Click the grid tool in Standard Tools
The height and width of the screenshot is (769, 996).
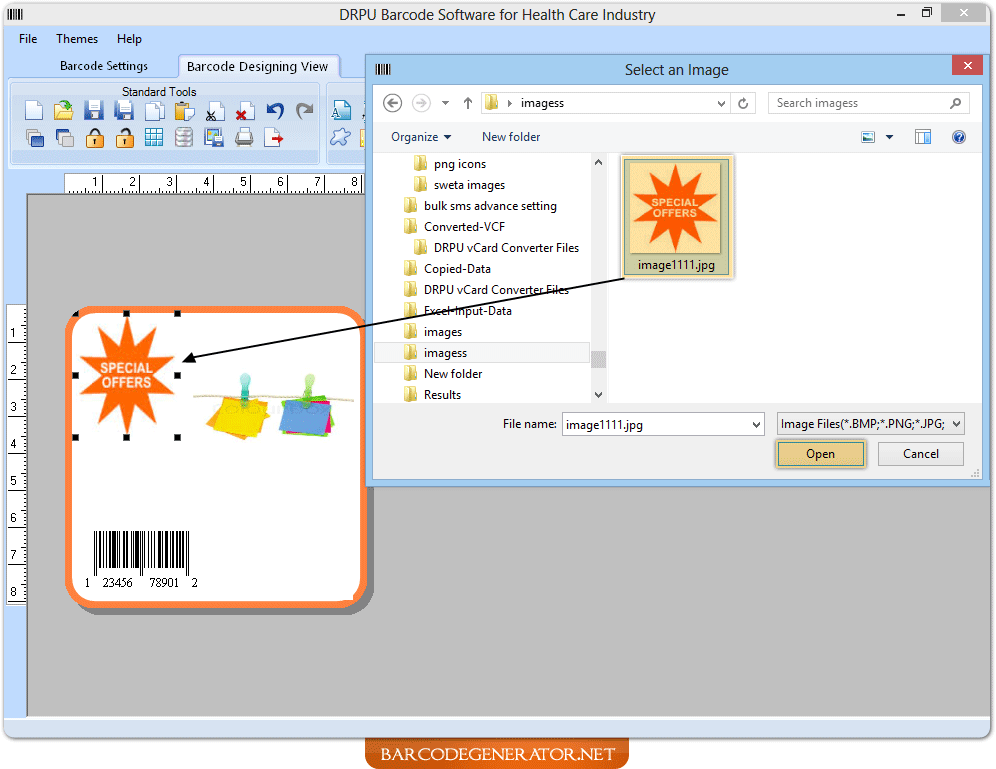coord(155,137)
